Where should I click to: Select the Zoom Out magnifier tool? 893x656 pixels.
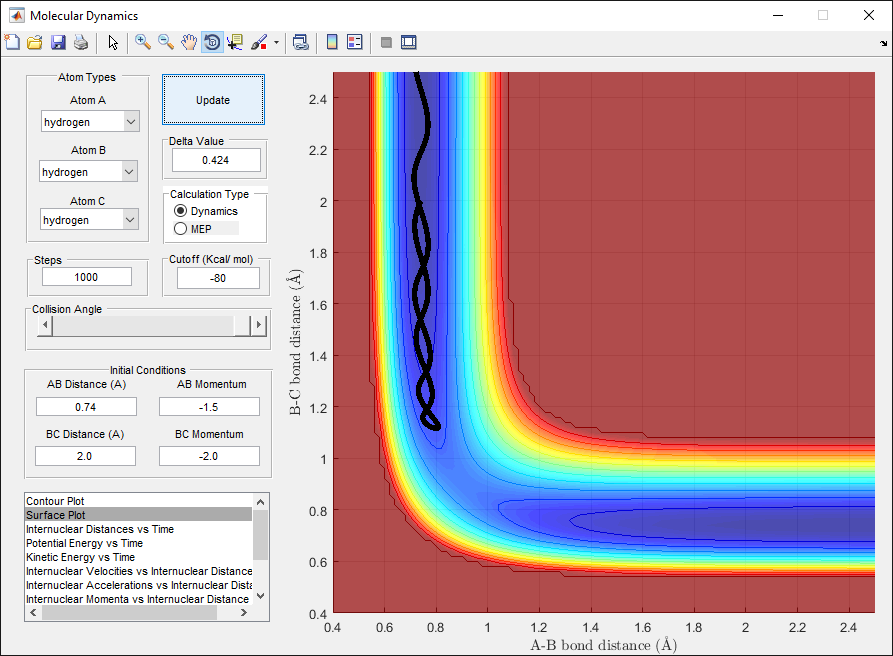(166, 42)
